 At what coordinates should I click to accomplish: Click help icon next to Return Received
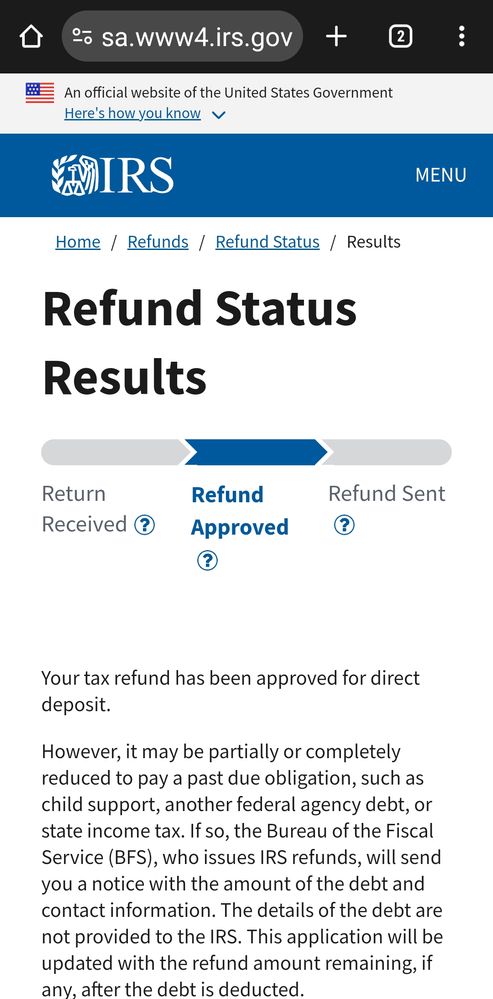(145, 525)
